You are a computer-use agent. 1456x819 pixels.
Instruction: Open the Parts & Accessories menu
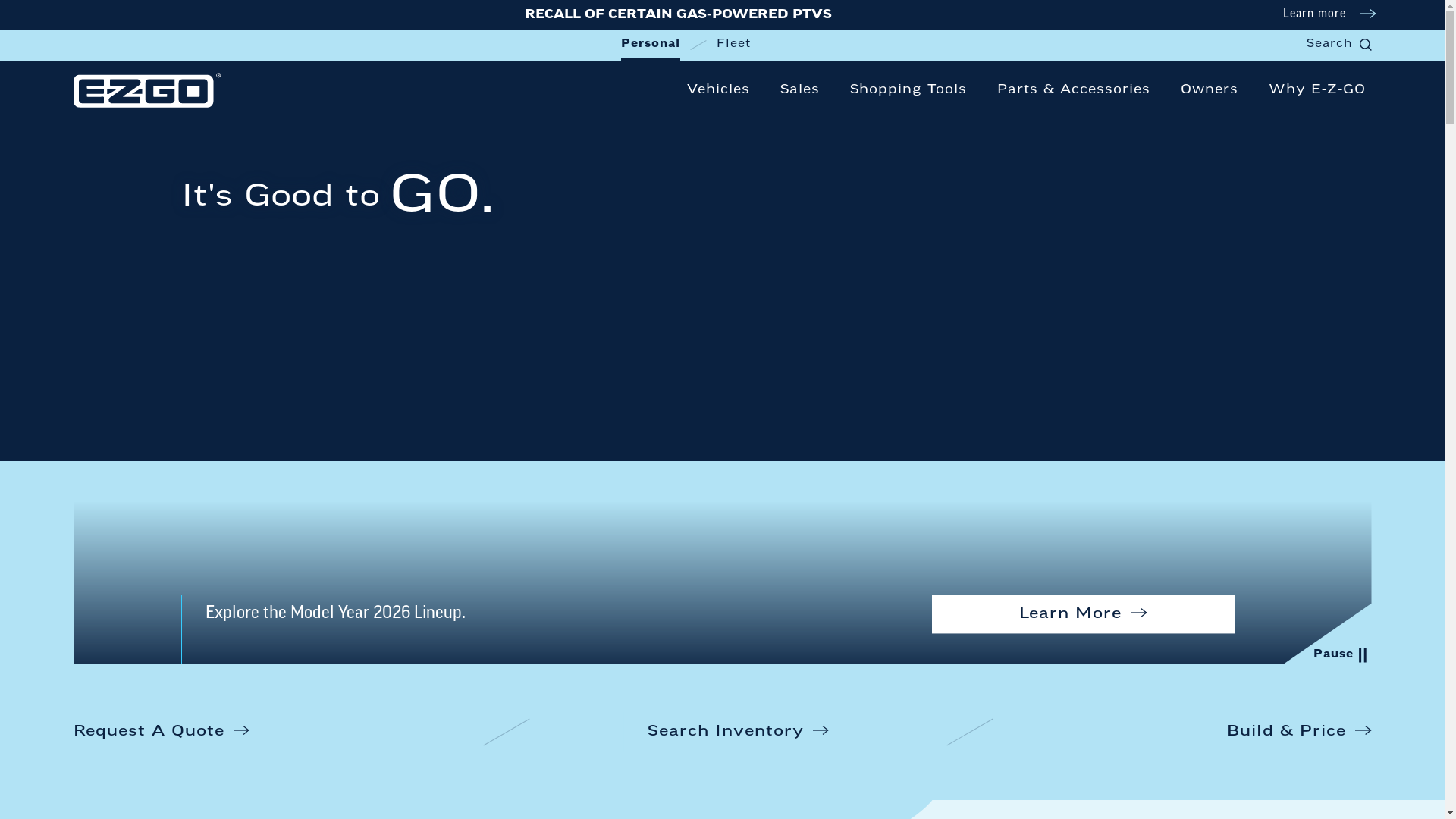point(1072,89)
